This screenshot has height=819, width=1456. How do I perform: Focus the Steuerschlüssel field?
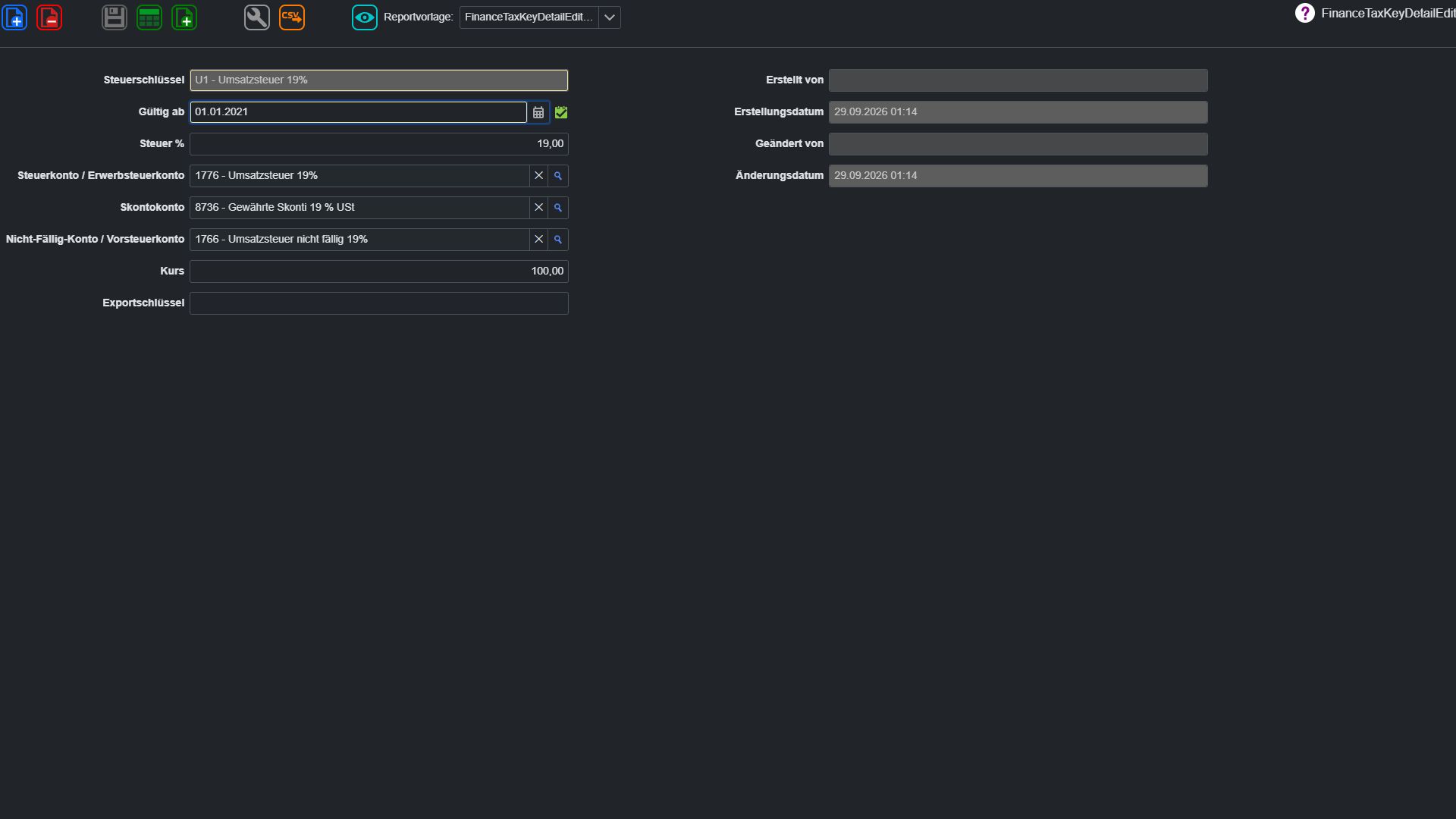tap(378, 80)
